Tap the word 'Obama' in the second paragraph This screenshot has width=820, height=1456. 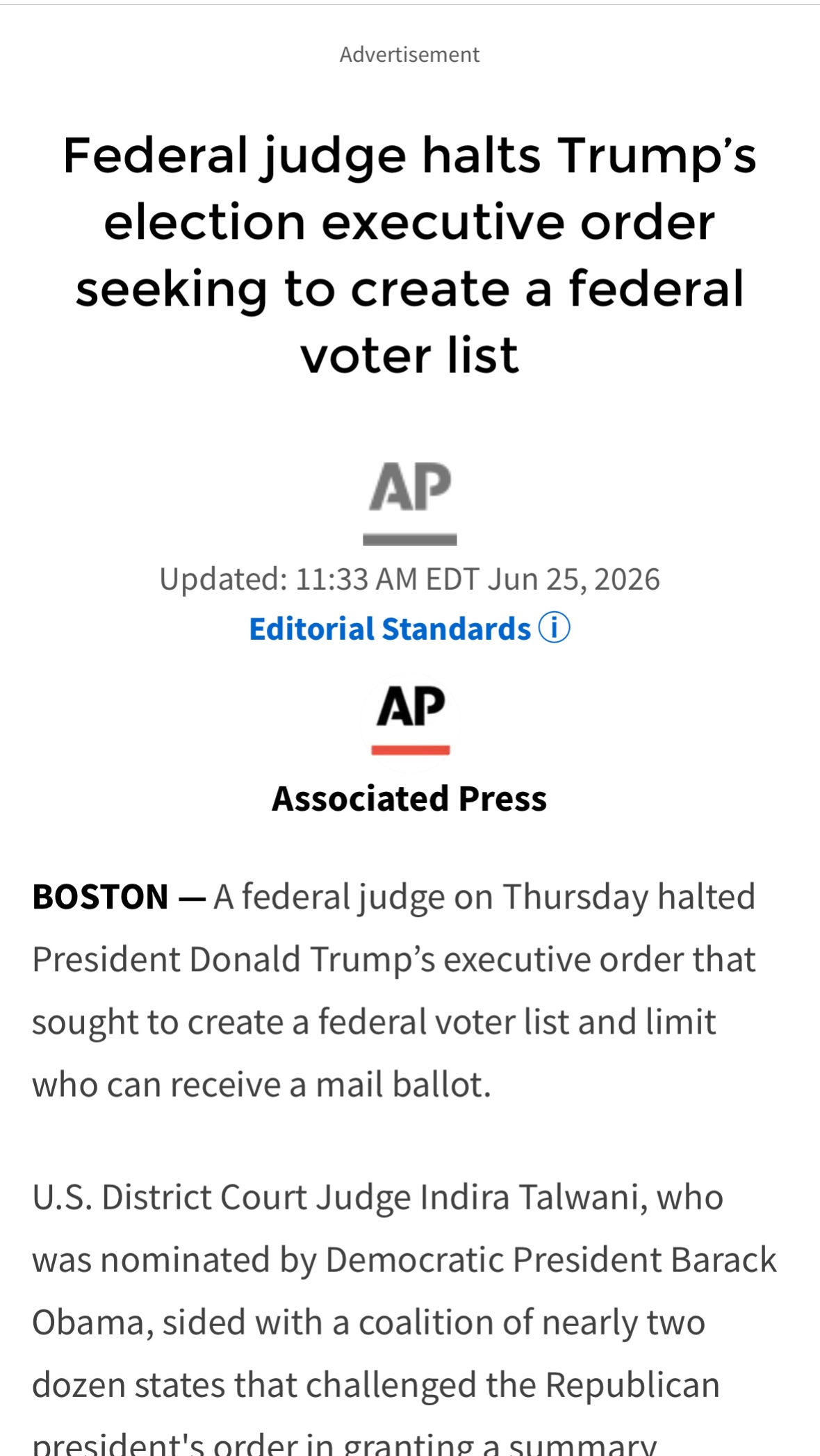click(x=88, y=1323)
